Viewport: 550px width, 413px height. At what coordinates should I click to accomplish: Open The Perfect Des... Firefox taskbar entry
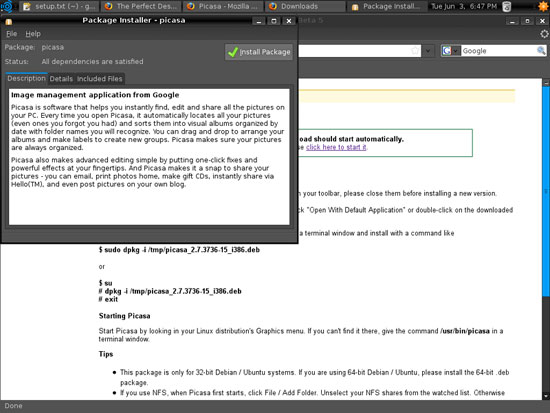(141, 6)
